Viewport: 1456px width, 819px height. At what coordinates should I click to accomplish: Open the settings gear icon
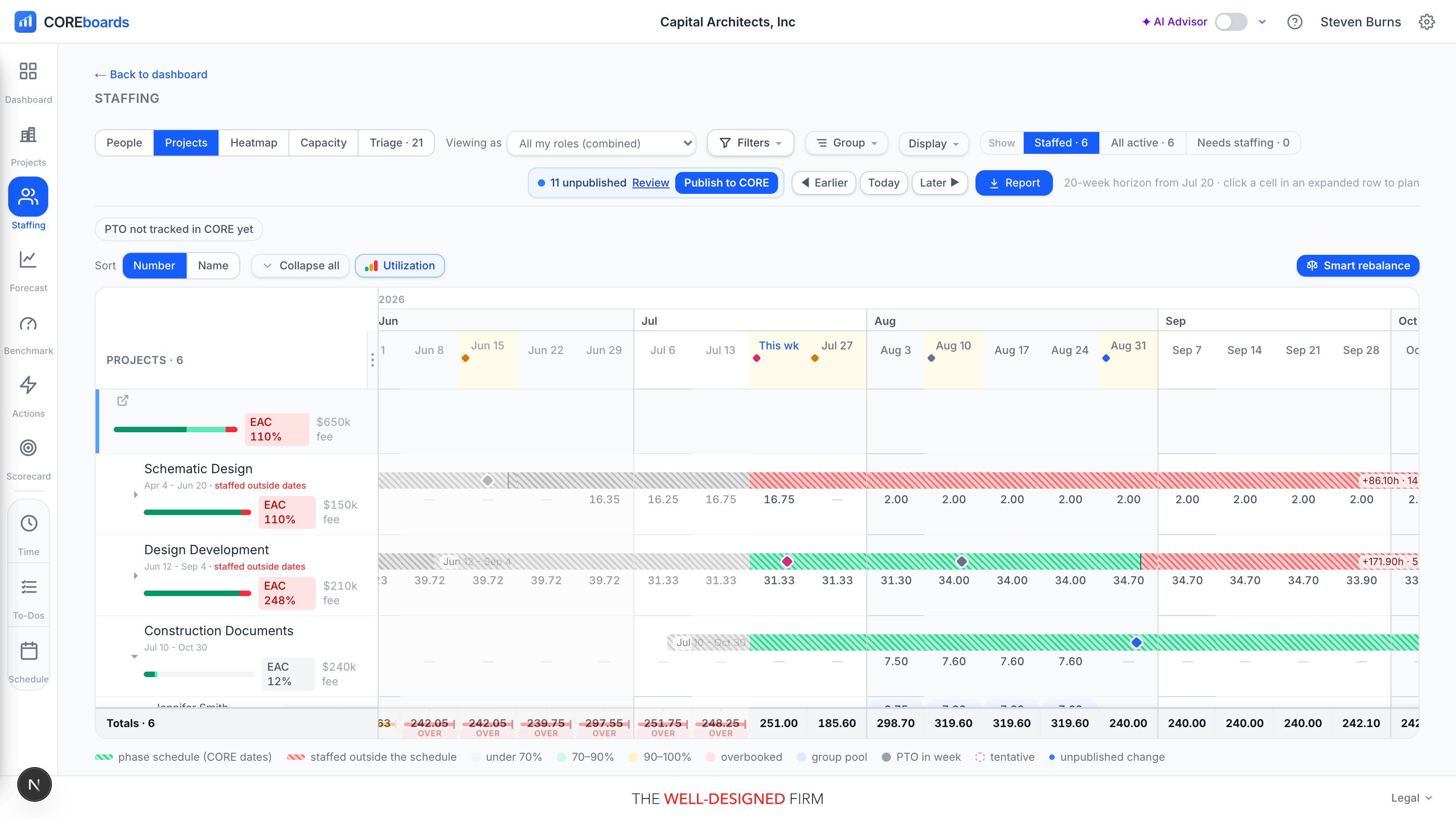tap(1426, 22)
